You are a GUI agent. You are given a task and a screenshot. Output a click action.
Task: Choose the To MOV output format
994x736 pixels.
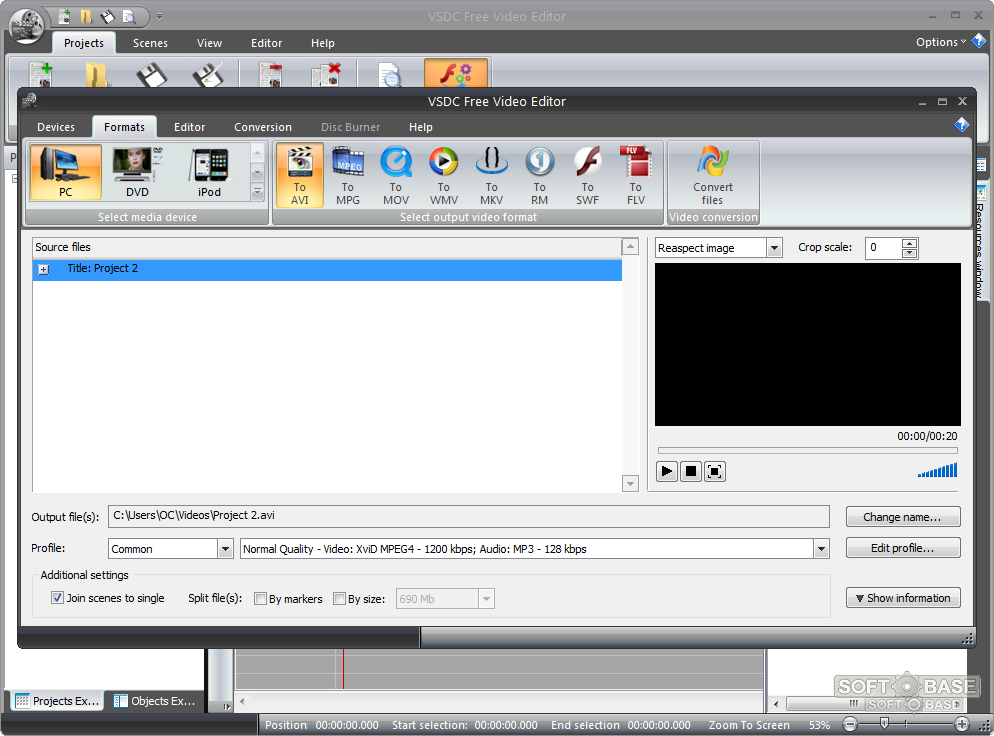click(x=396, y=175)
